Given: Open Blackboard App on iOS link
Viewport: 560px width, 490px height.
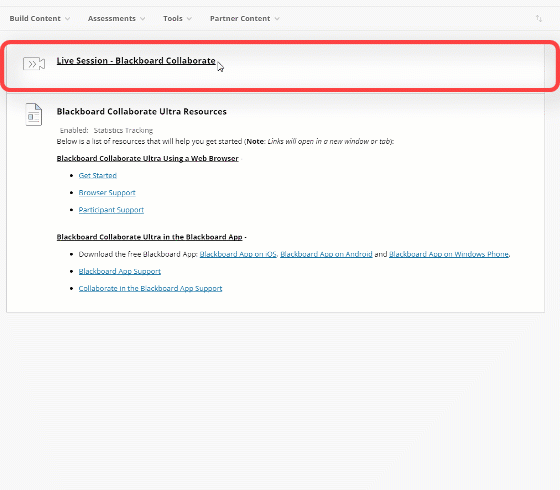Looking at the screenshot, I should (x=238, y=254).
